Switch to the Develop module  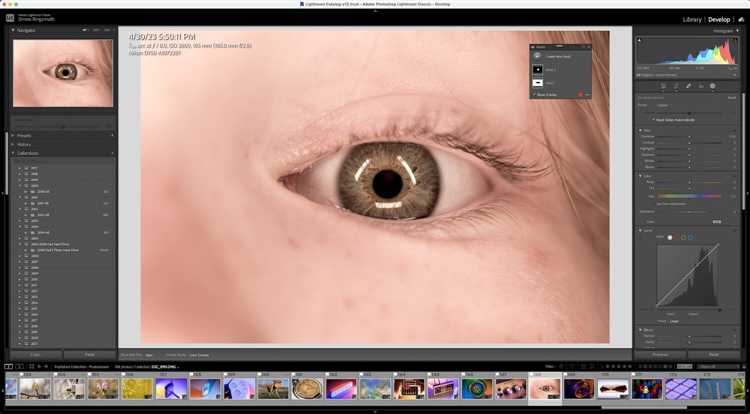tap(719, 20)
